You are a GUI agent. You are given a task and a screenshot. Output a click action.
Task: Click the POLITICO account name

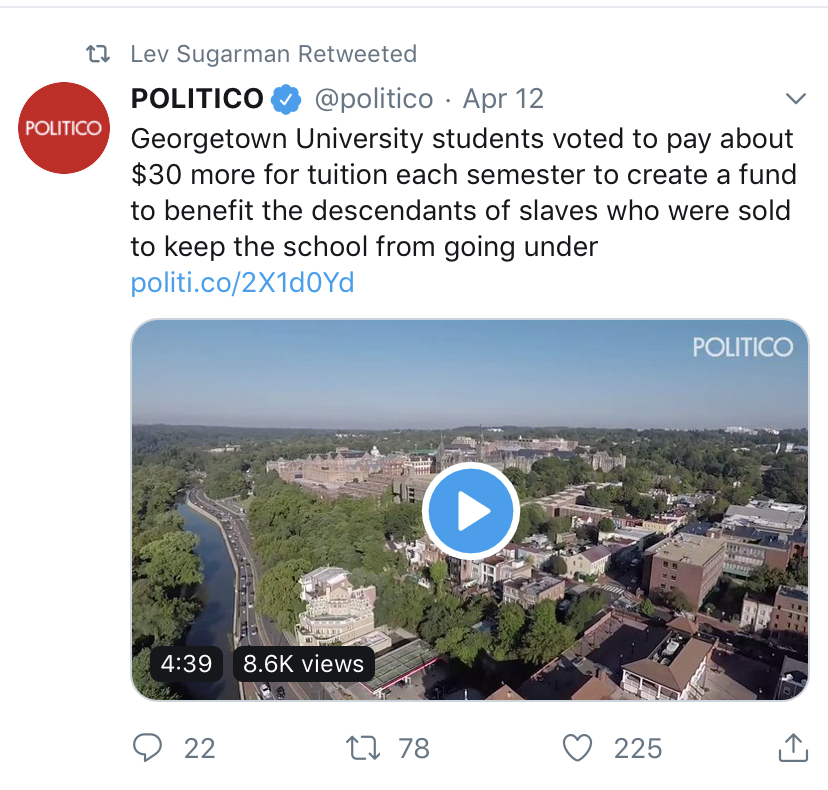197,98
